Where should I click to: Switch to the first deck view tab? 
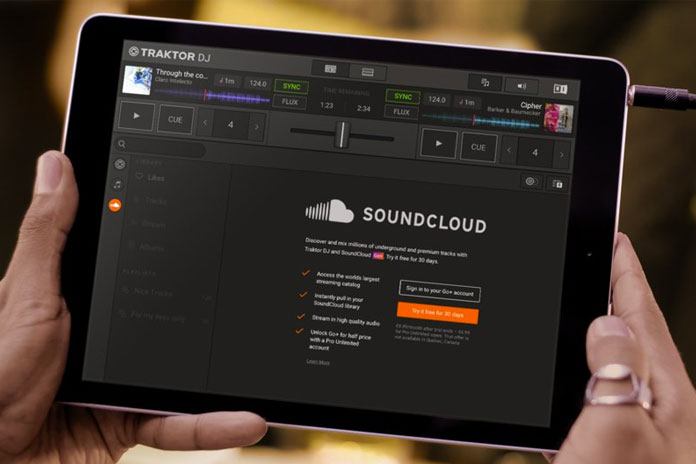330,69
